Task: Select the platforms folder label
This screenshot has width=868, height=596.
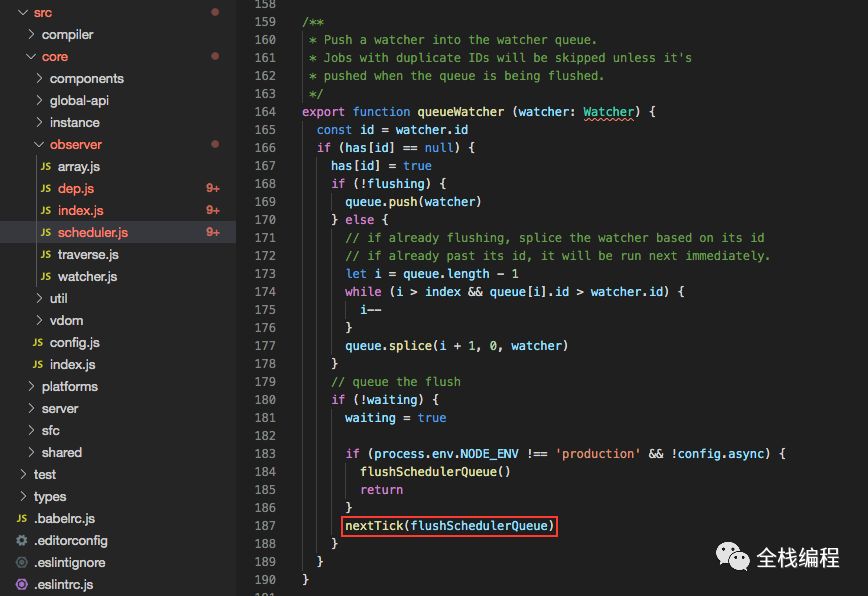Action: [70, 386]
